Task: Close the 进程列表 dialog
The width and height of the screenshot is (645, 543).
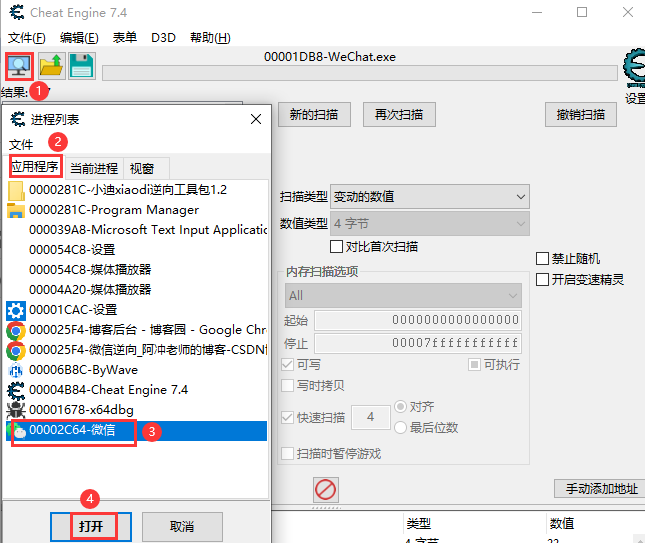Action: click(x=256, y=119)
